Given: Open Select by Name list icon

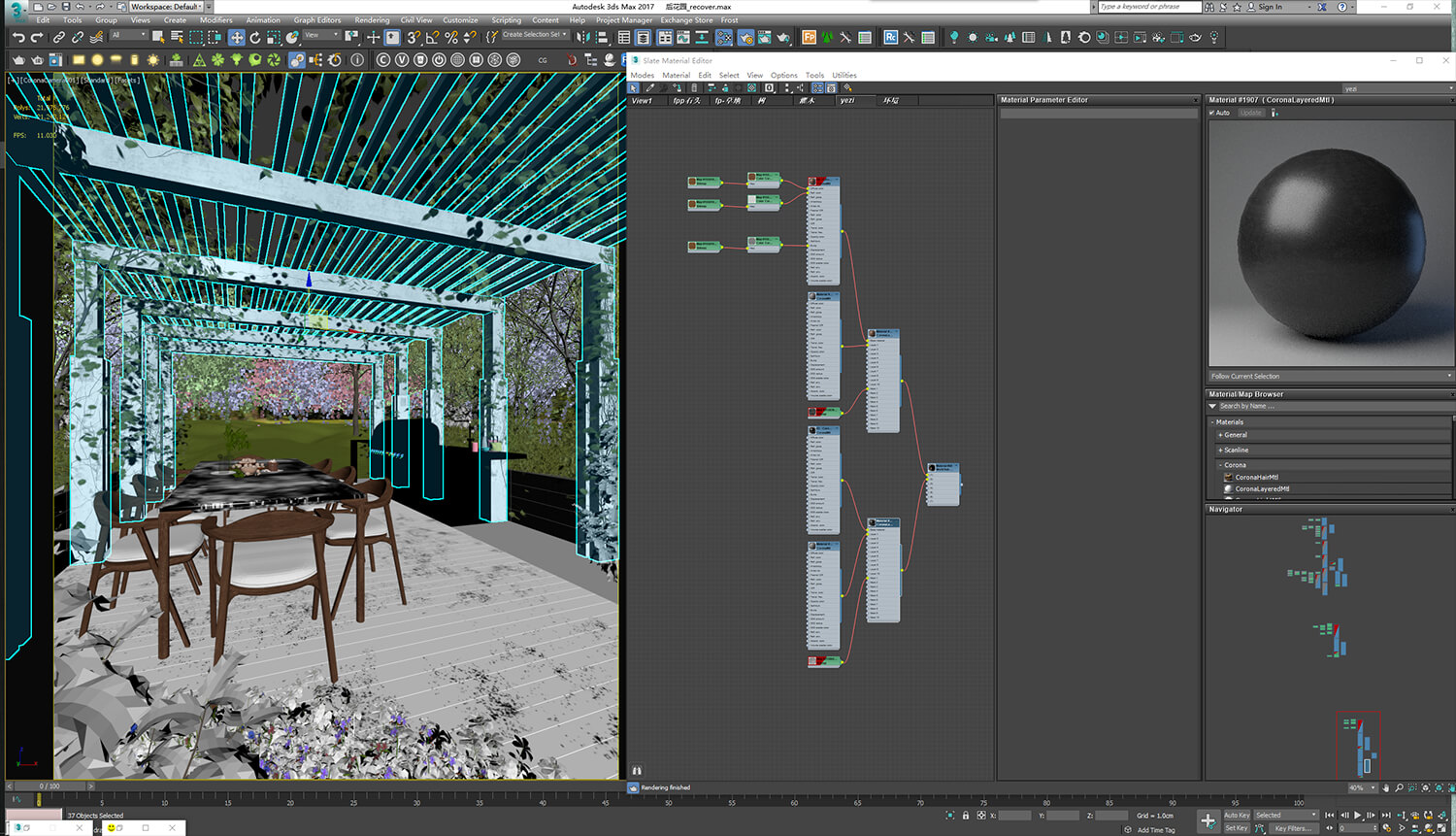Looking at the screenshot, I should [178, 38].
